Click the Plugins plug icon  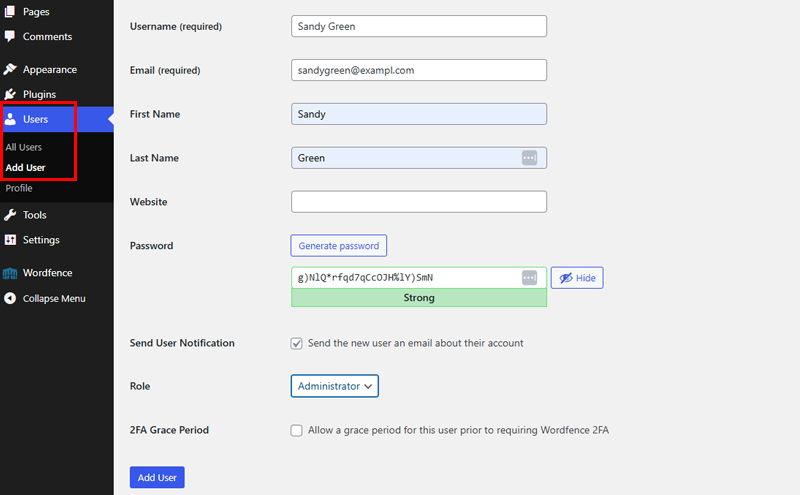[x=10, y=94]
